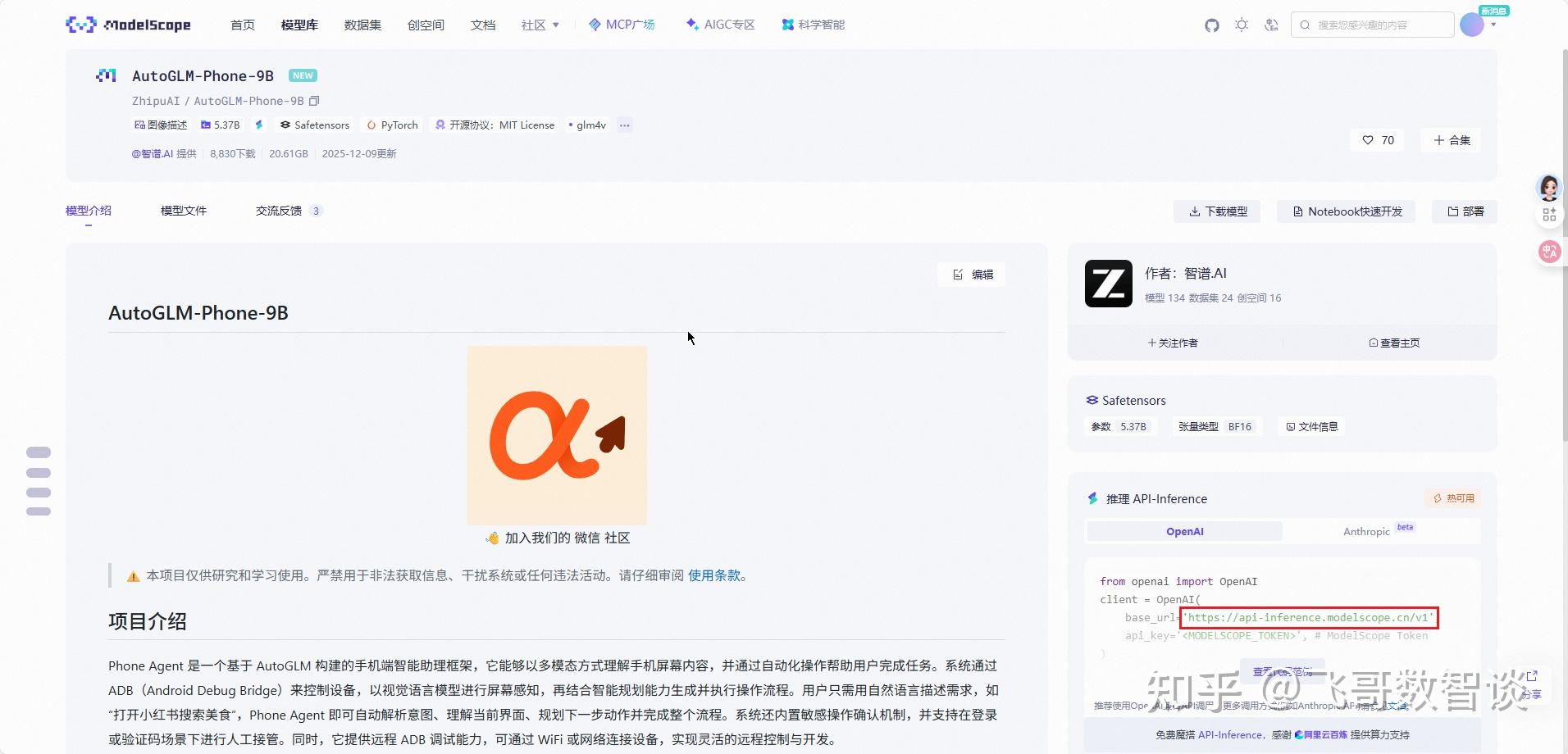Image resolution: width=1568 pixels, height=754 pixels.
Task: Open the 使用条款 link
Action: tap(713, 575)
